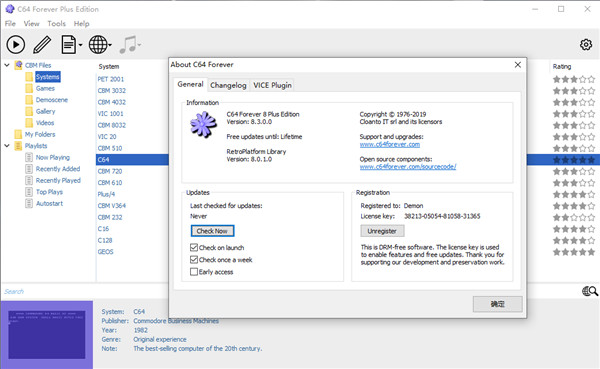Click the star rating in the PET 2001 row
Image resolution: width=600 pixels, height=369 pixels.
(x=574, y=79)
